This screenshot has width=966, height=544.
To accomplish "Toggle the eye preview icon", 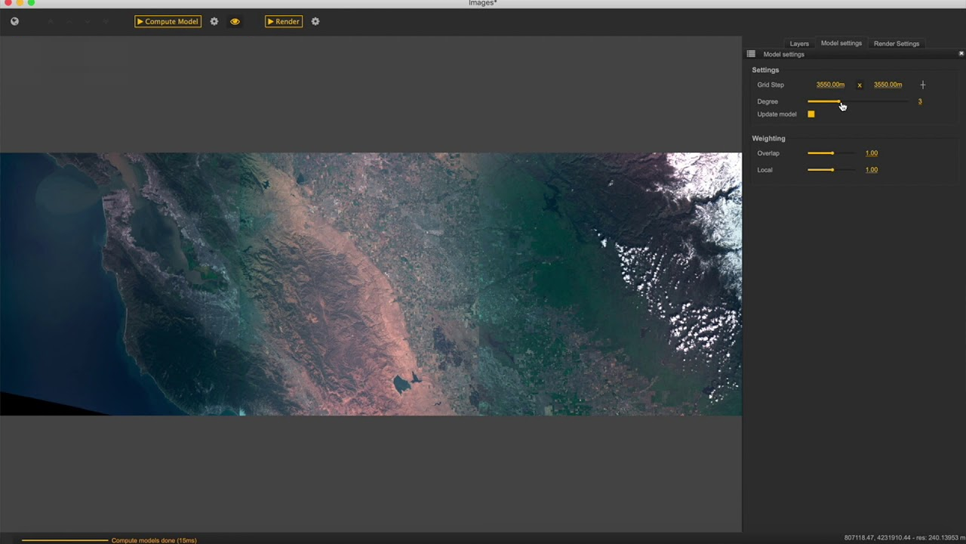I will (x=235, y=21).
